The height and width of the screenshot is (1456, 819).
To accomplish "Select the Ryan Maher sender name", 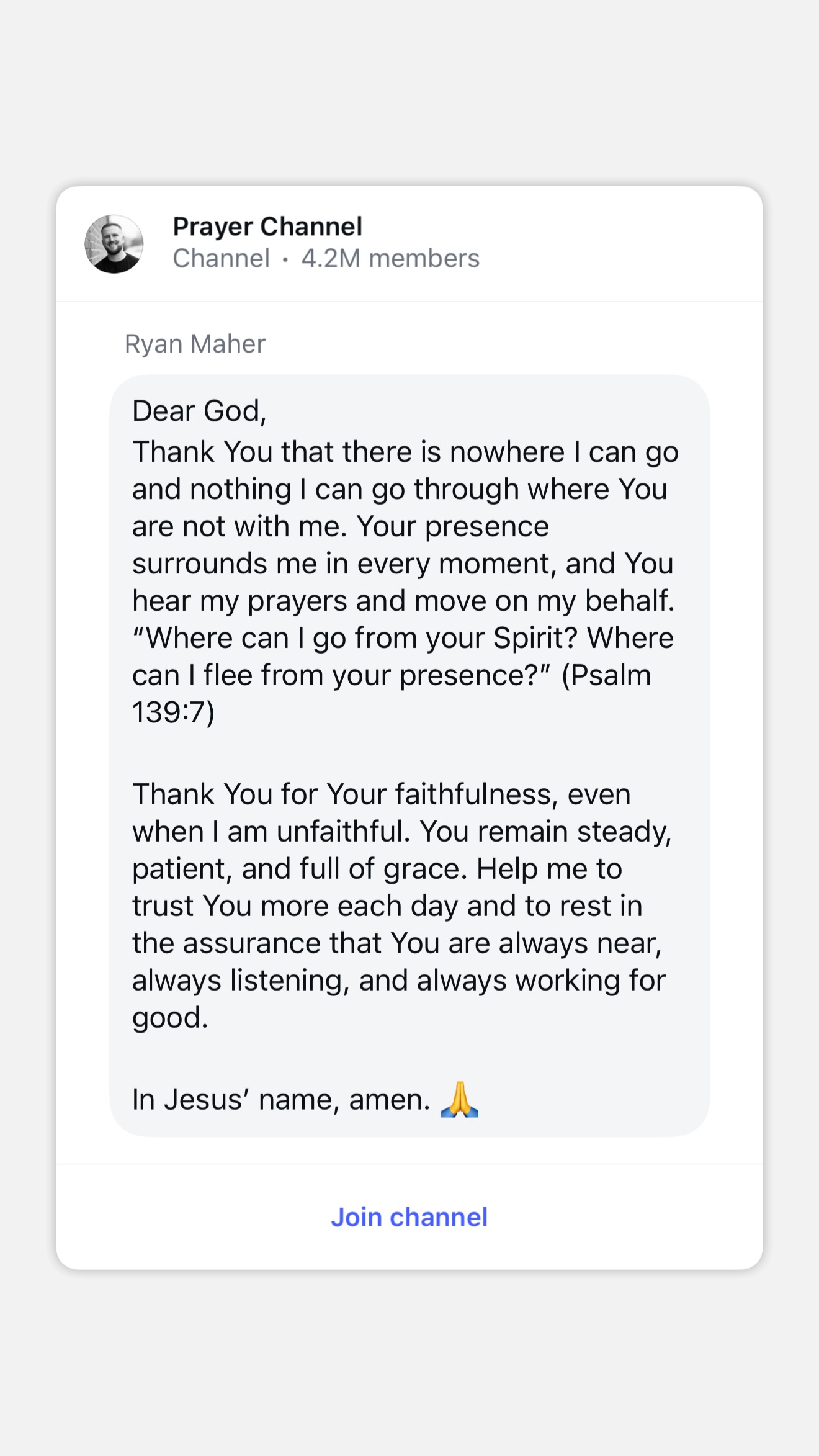I will click(x=195, y=344).
